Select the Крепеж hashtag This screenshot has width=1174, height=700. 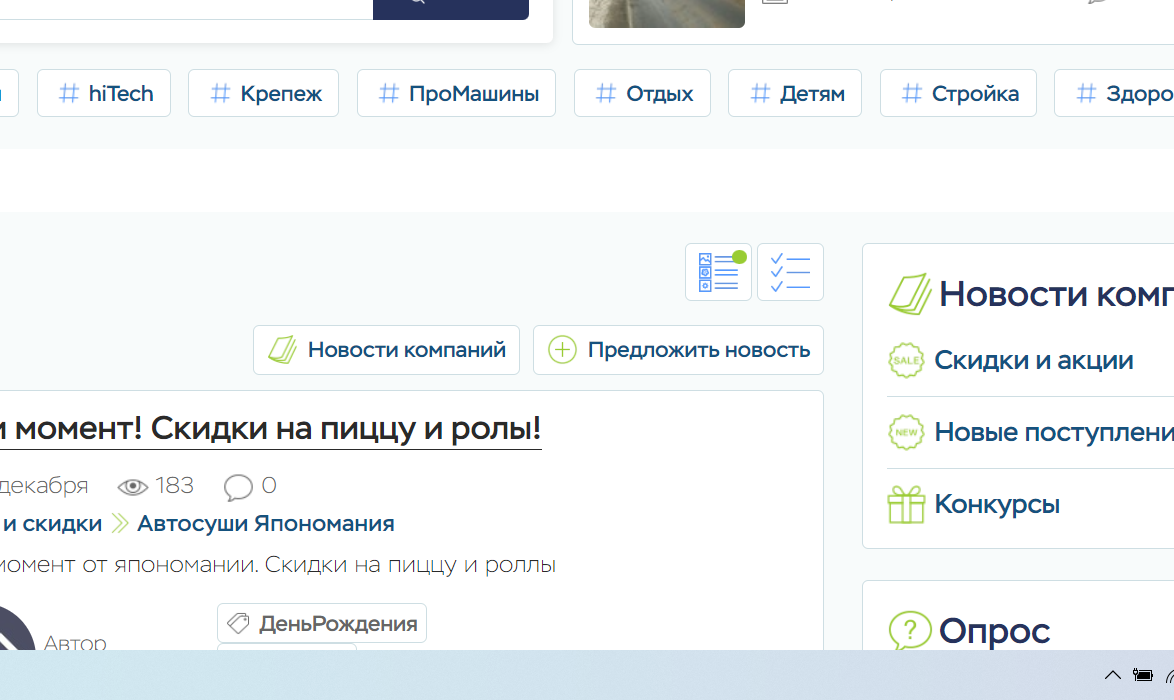[x=263, y=94]
